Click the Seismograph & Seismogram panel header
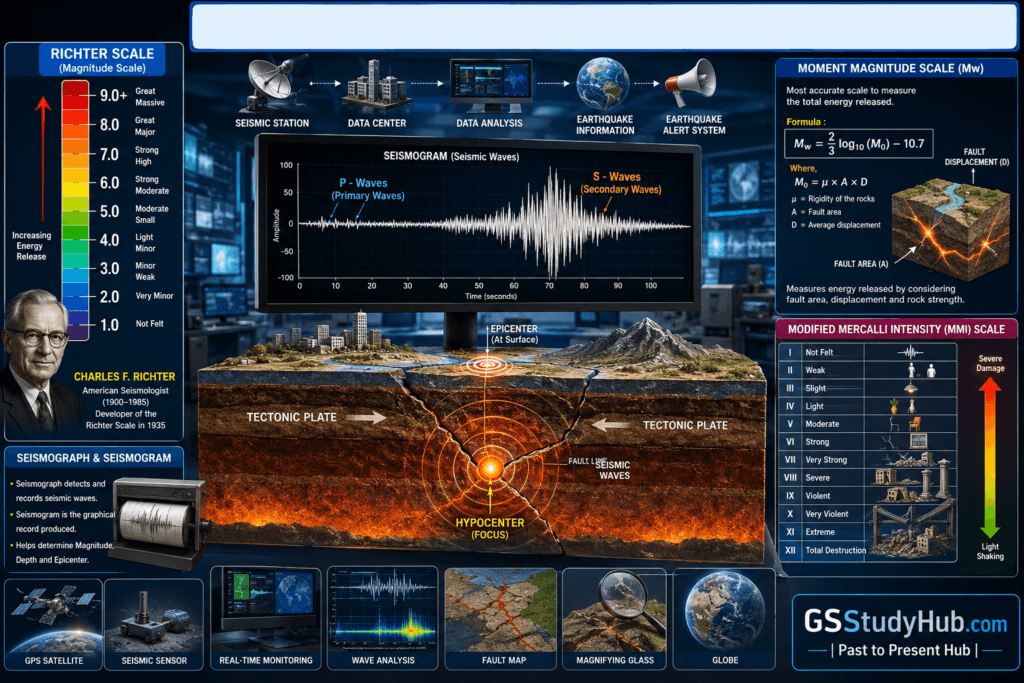This screenshot has height=683, width=1024. pyautogui.click(x=94, y=458)
